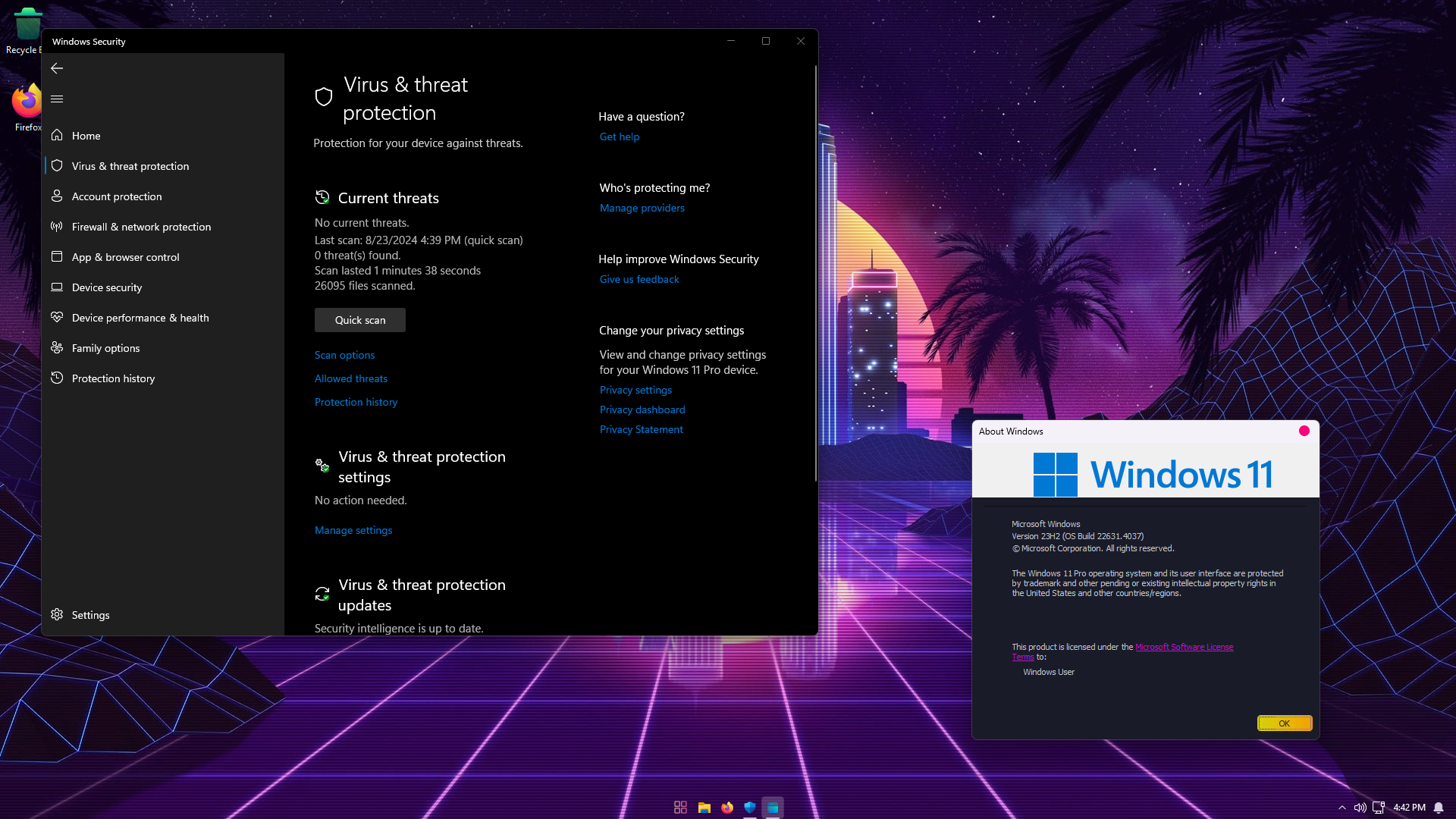
Task: Click the About Windows taskbar icon
Action: click(773, 808)
